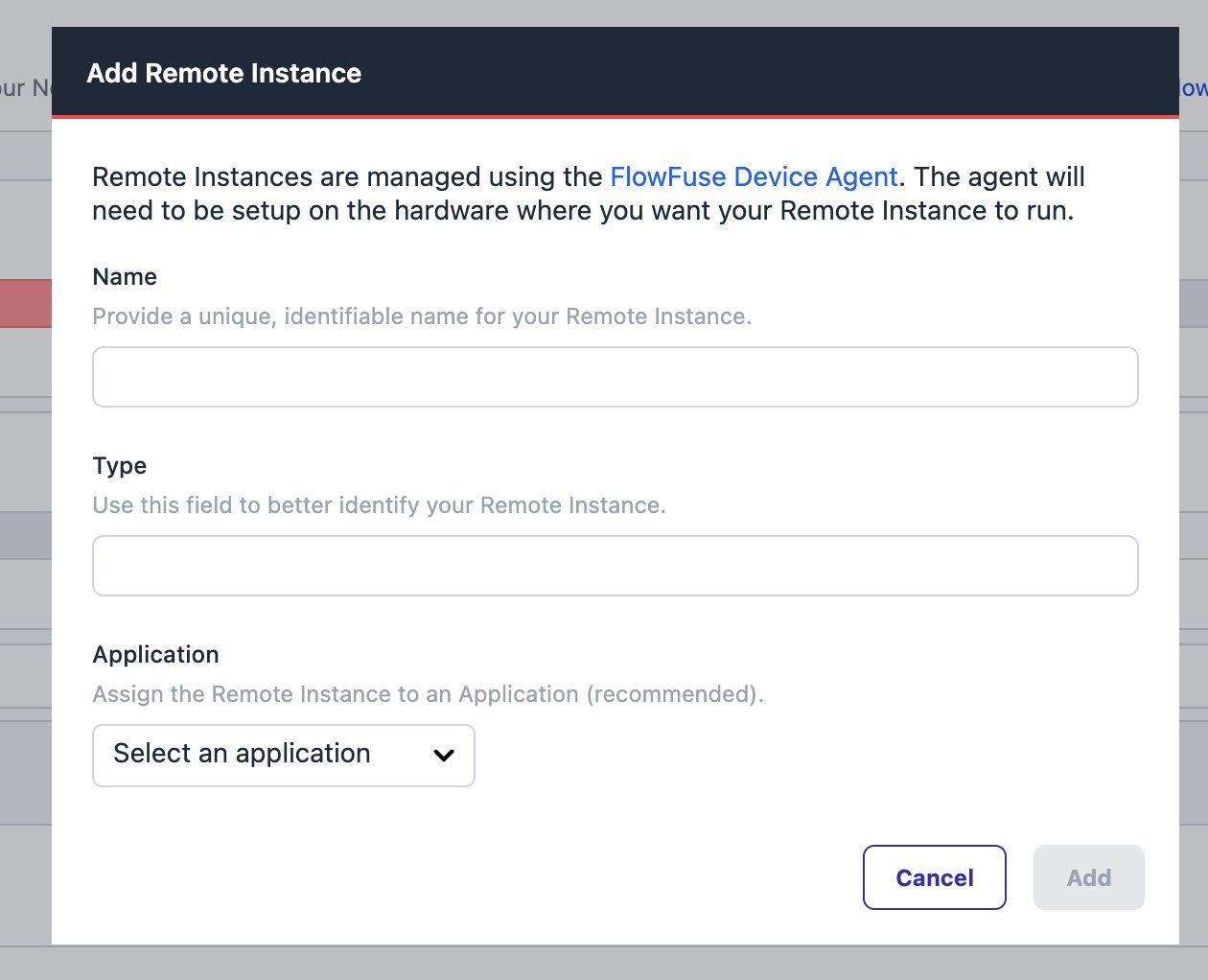
Task: Click inside the Name input field
Action: pos(614,376)
